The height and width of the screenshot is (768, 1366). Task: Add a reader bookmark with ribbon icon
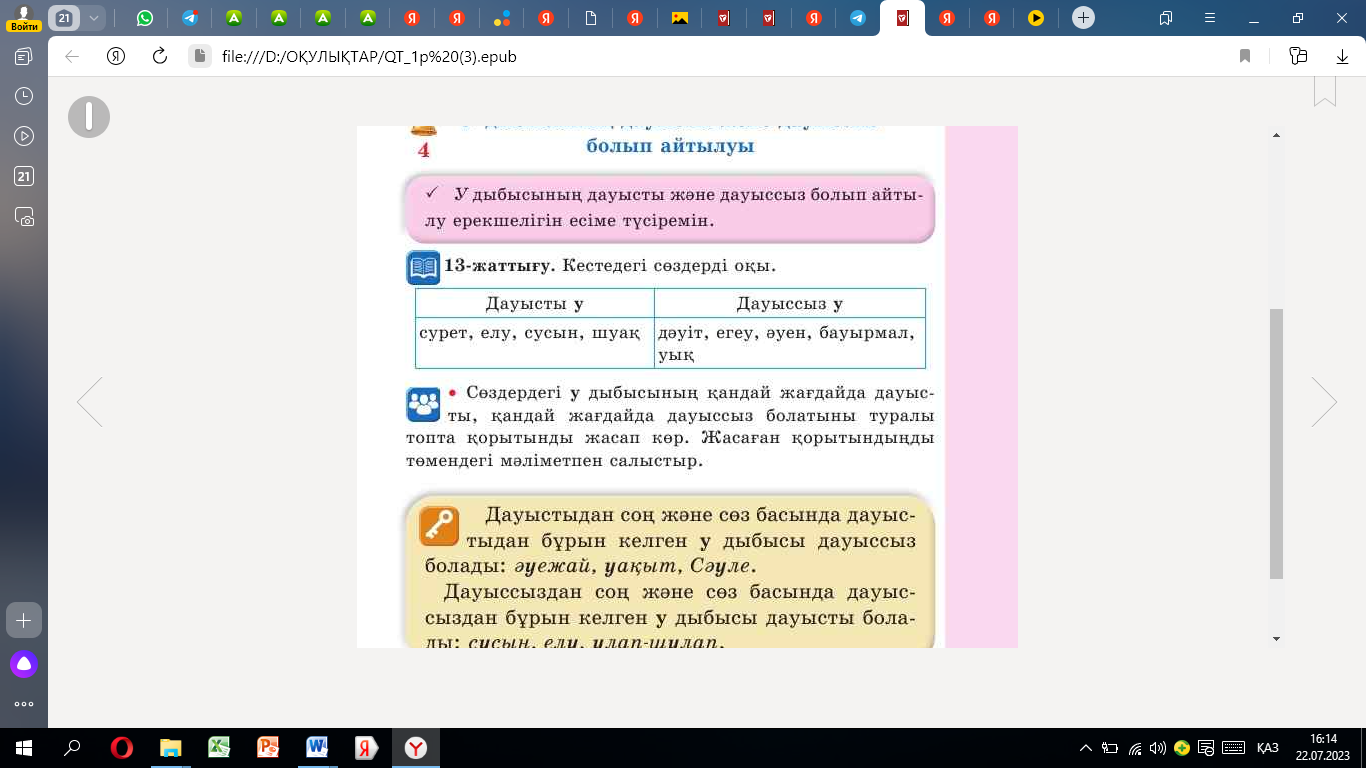click(1325, 90)
